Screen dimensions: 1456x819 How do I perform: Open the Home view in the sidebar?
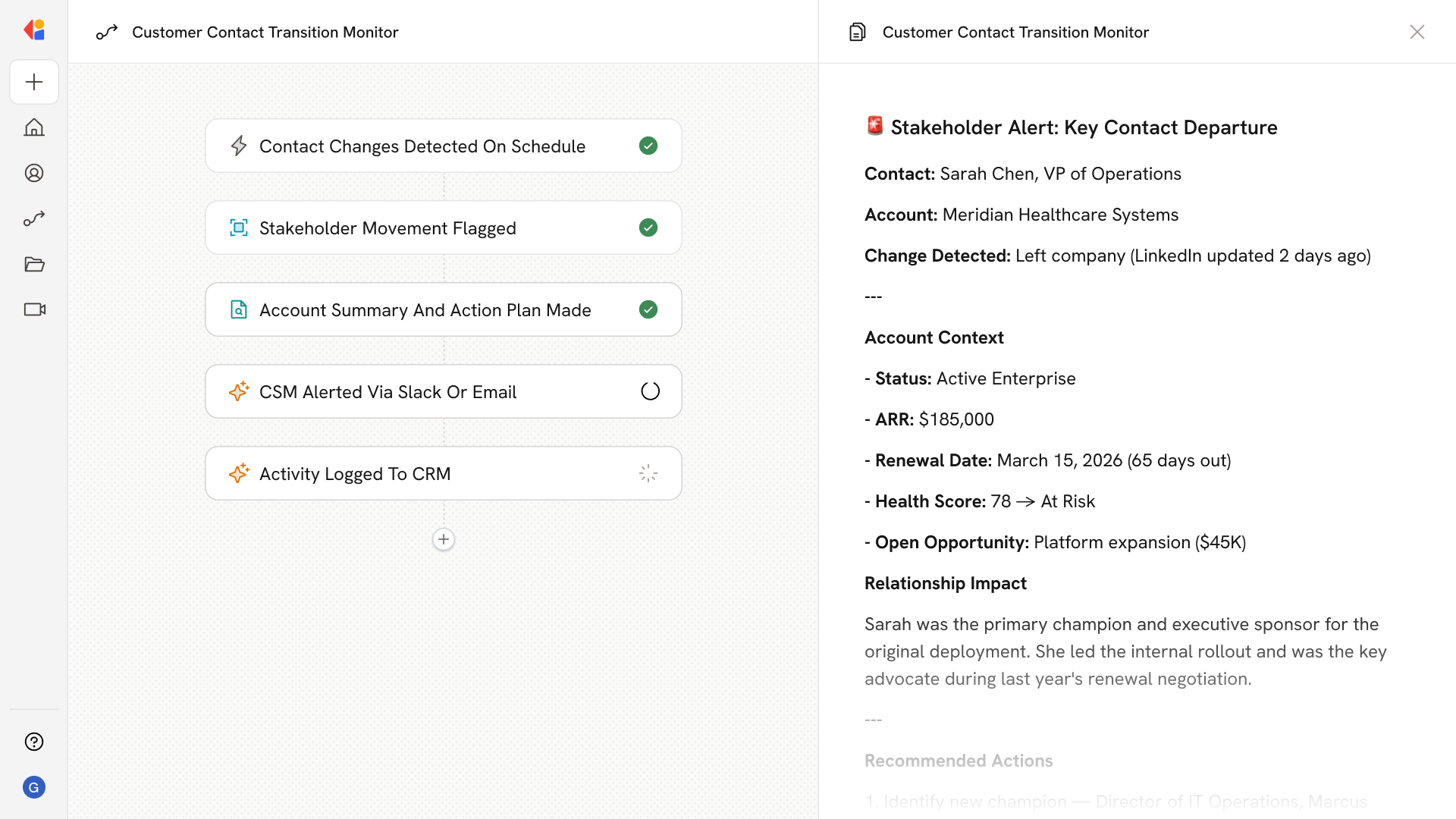tap(34, 127)
